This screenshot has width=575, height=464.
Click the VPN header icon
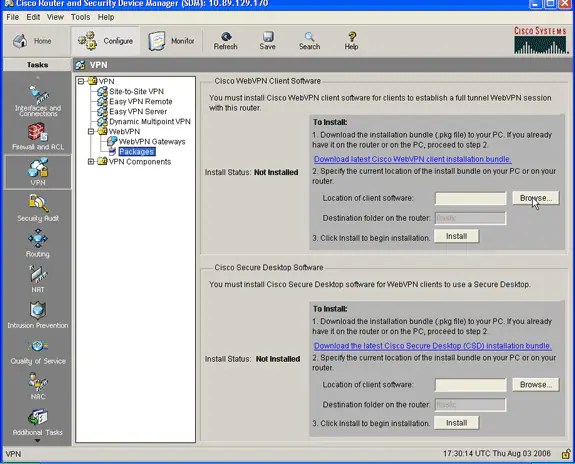pyautogui.click(x=80, y=65)
